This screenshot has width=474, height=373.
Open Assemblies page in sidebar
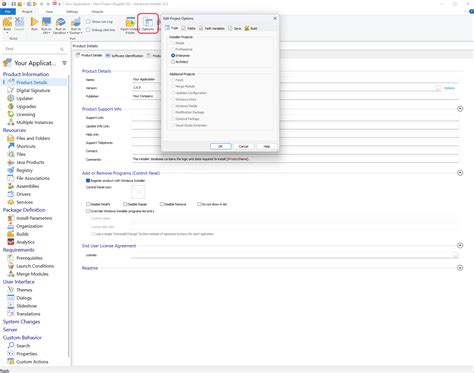pyautogui.click(x=28, y=186)
